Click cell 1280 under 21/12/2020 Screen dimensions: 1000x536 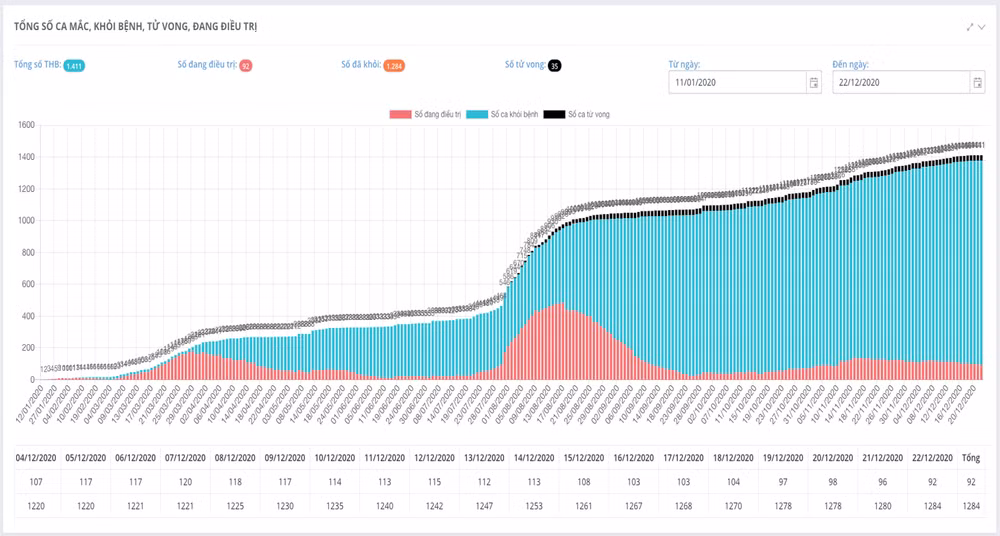881,506
